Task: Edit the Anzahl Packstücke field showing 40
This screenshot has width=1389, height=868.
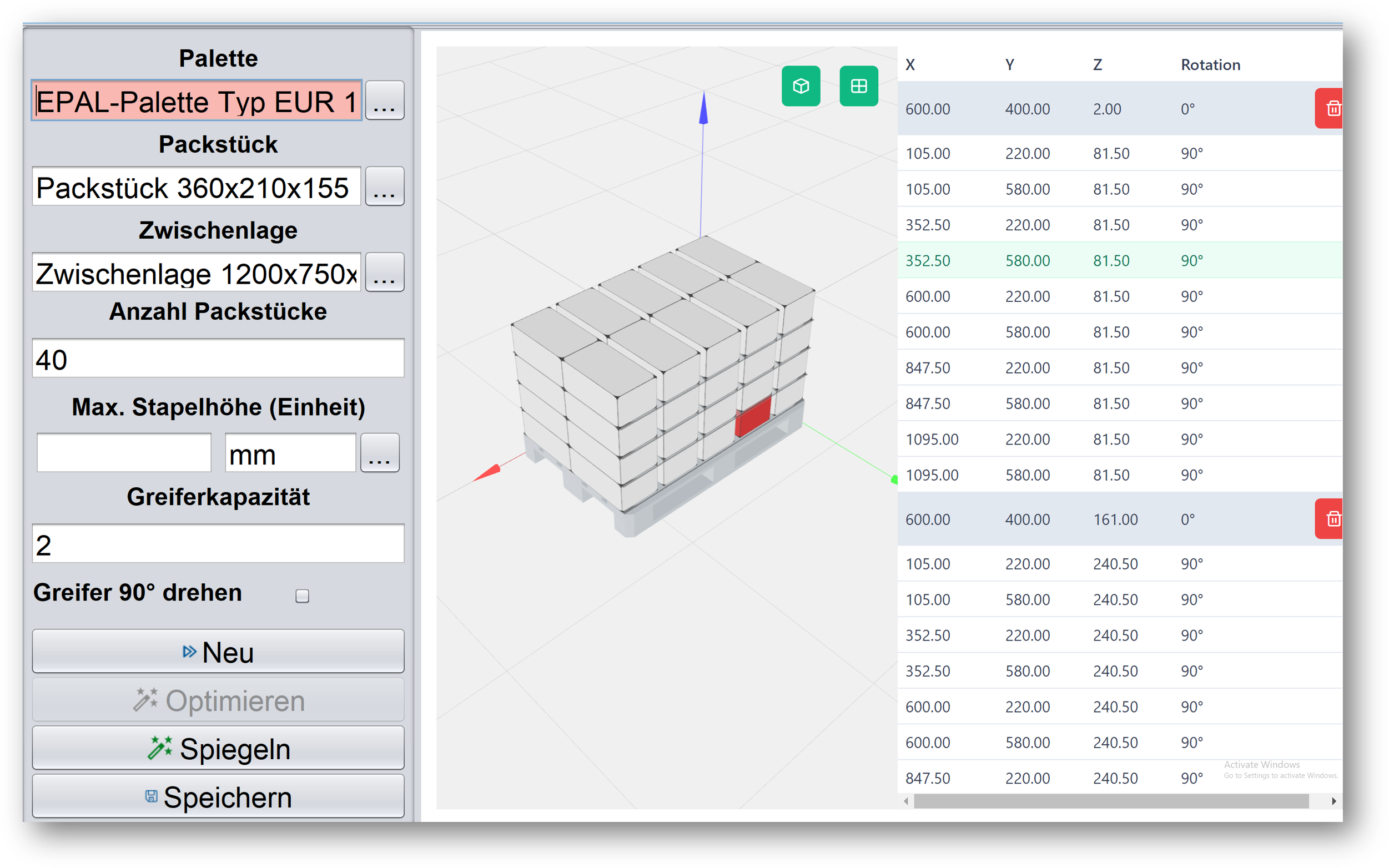Action: pyautogui.click(x=218, y=359)
